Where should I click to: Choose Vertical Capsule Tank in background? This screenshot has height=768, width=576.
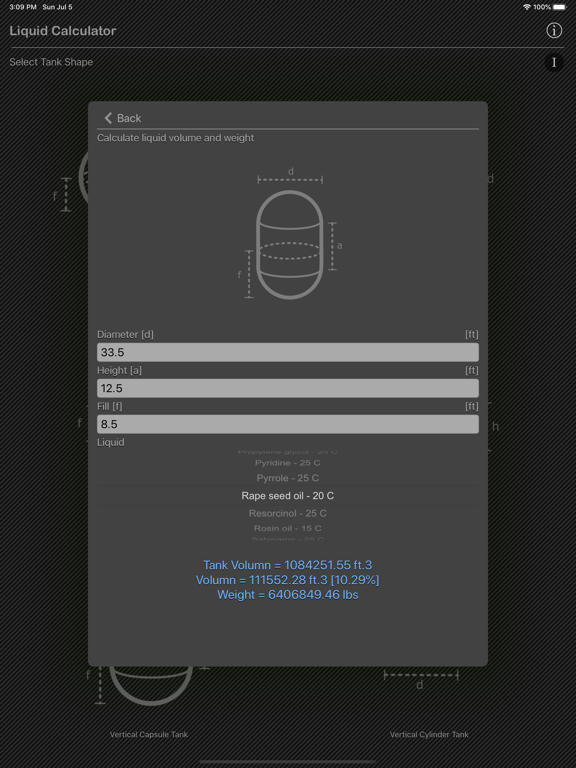click(148, 734)
